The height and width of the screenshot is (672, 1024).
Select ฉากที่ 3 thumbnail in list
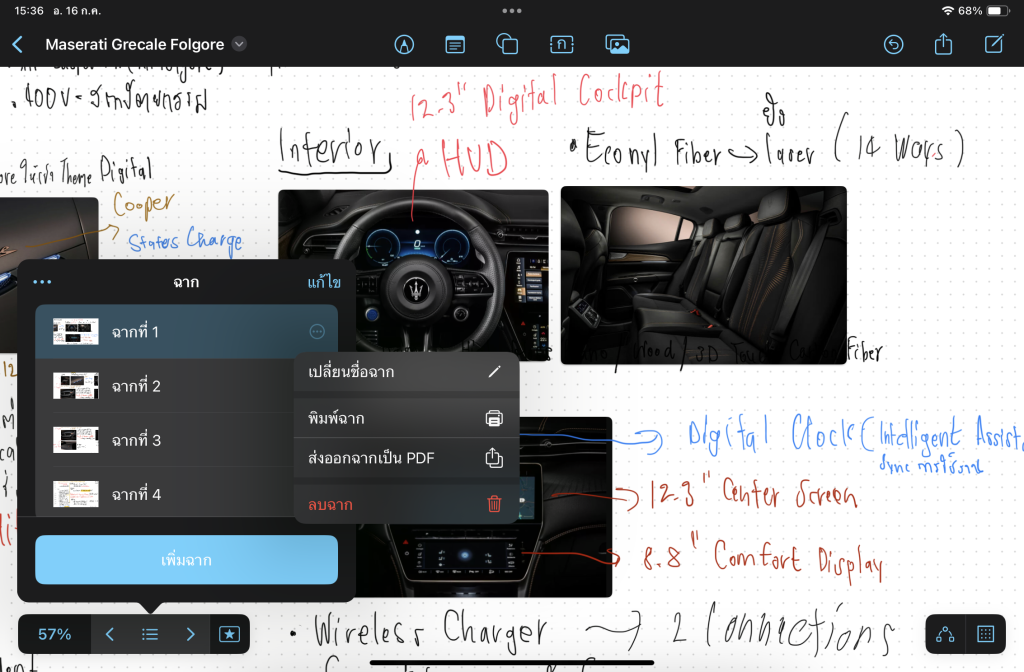(x=76, y=440)
